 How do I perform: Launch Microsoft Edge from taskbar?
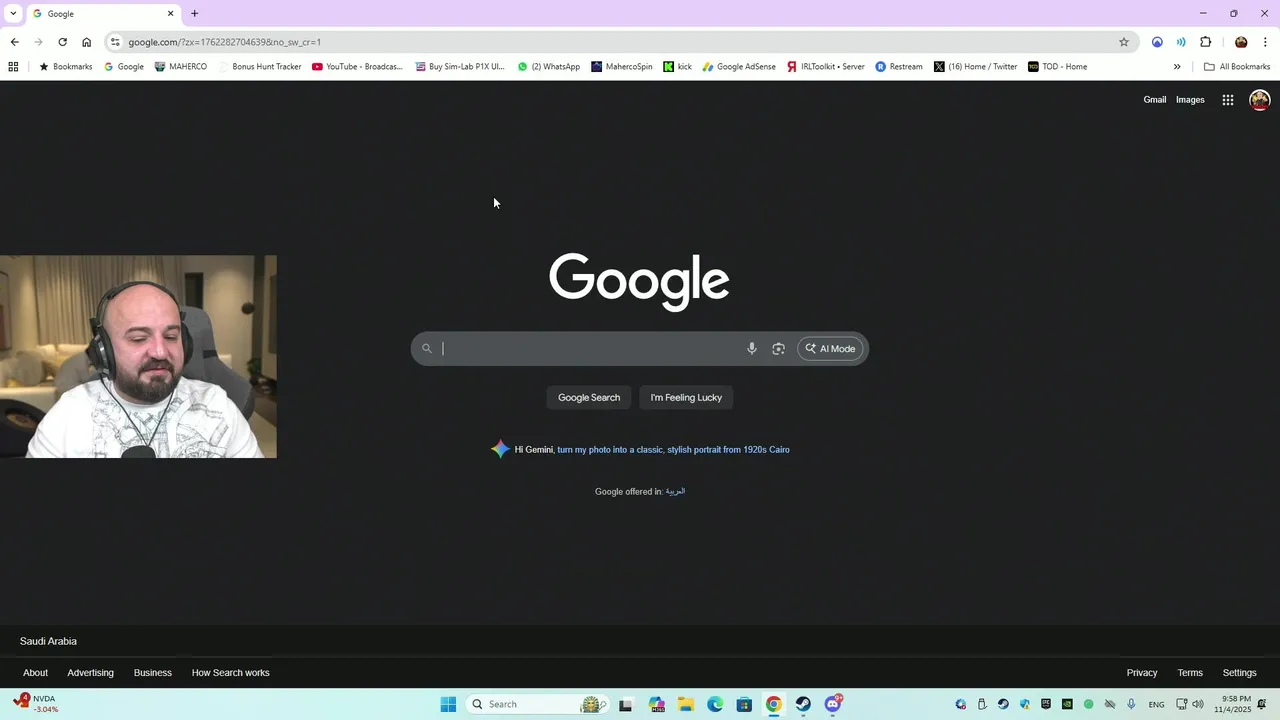tap(715, 704)
